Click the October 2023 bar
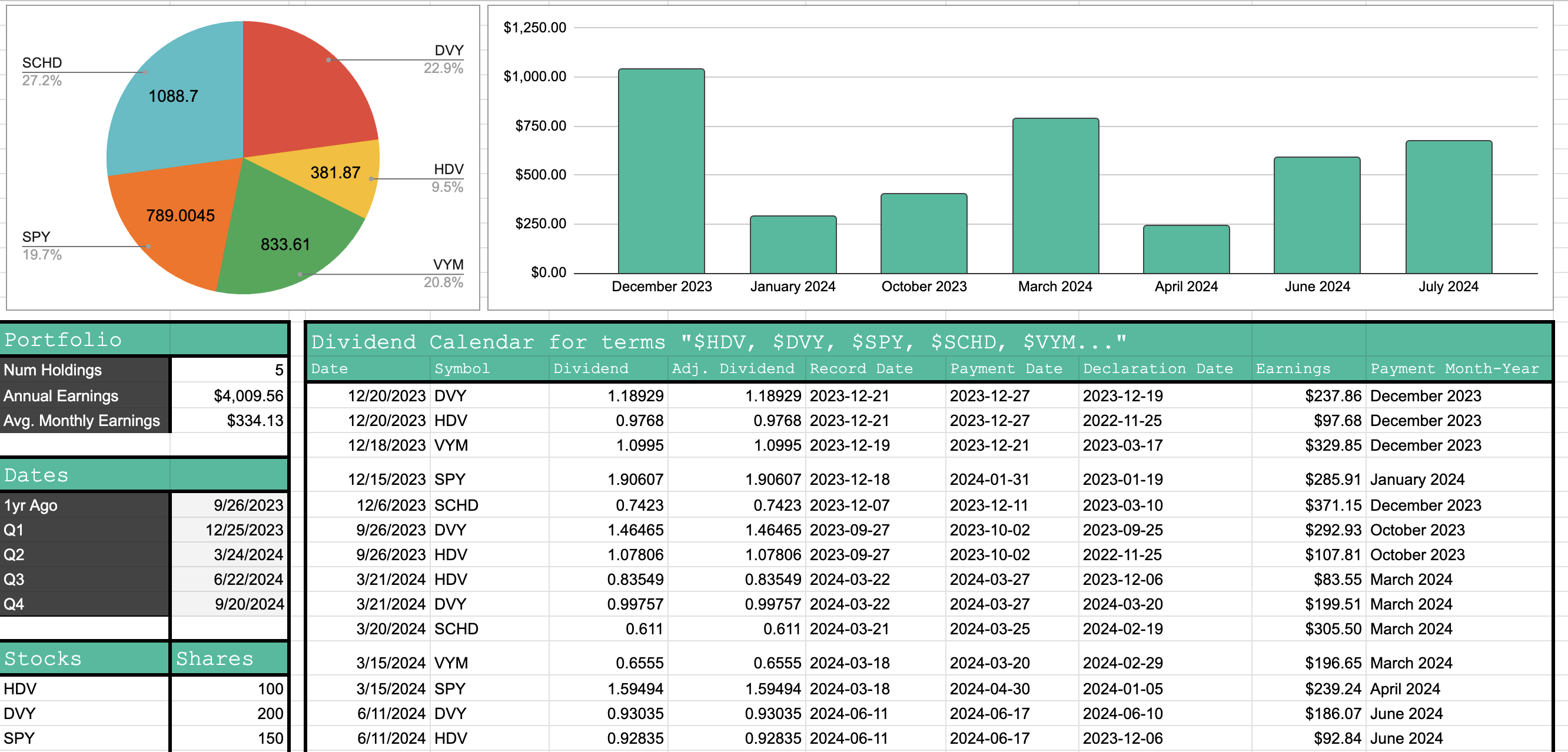This screenshot has height=752, width=1568. pyautogui.click(x=923, y=234)
